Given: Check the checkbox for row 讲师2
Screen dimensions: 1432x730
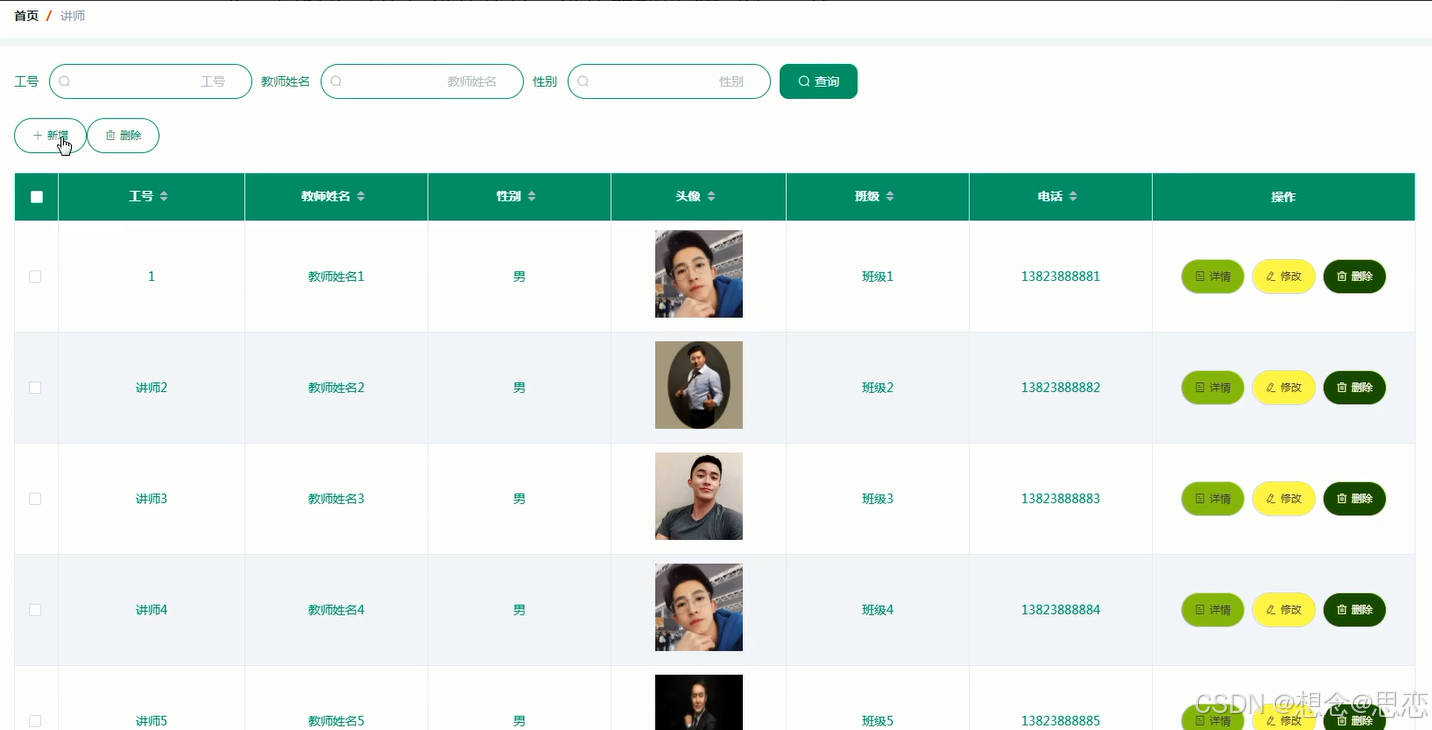Looking at the screenshot, I should click(35, 387).
